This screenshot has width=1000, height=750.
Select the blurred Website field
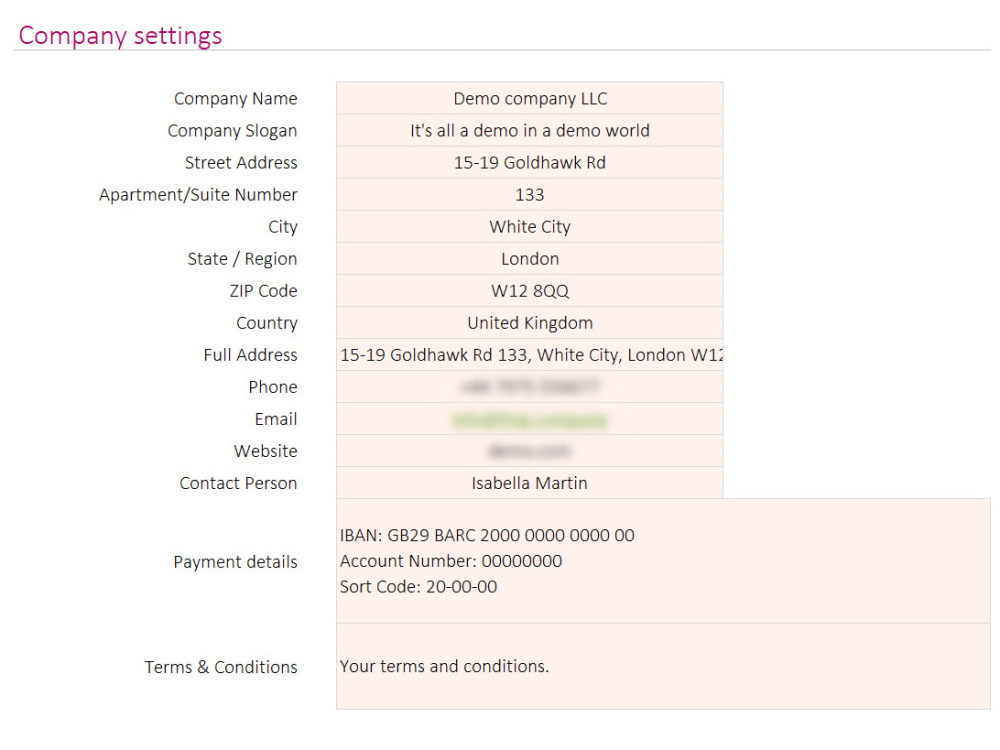[x=529, y=451]
